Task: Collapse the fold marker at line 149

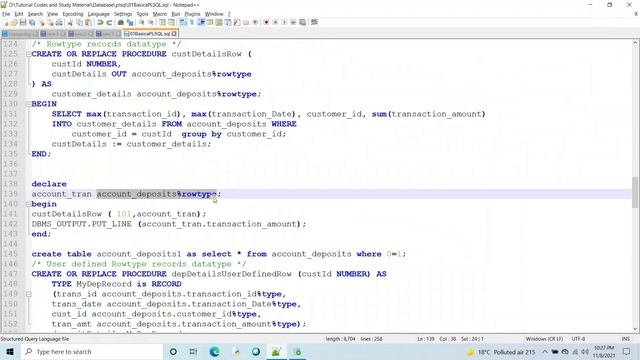Action: click(28, 294)
